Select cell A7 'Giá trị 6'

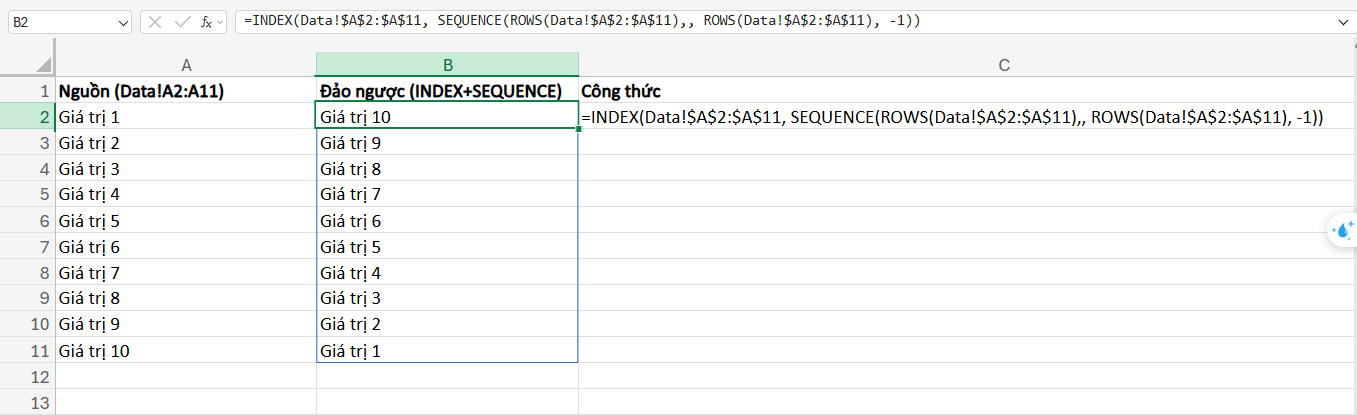tap(186, 247)
